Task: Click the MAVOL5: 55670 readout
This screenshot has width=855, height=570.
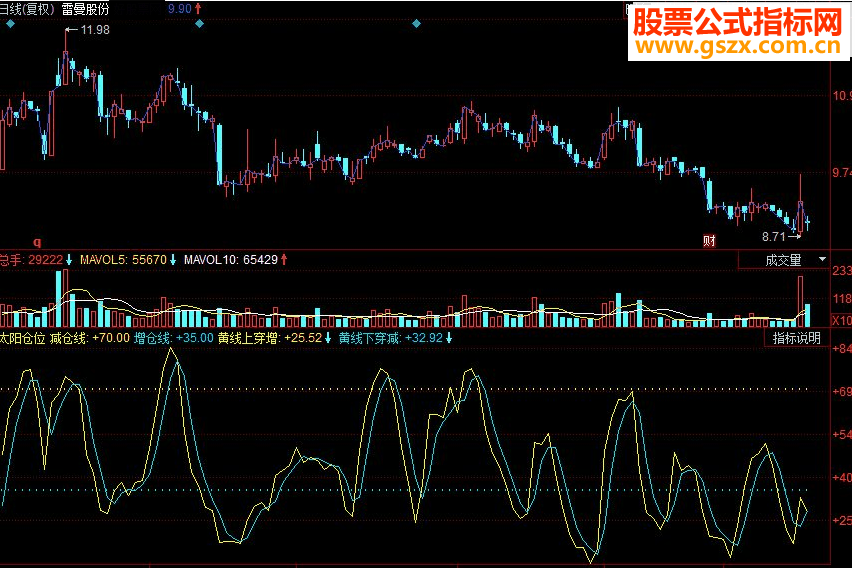Action: coord(123,260)
